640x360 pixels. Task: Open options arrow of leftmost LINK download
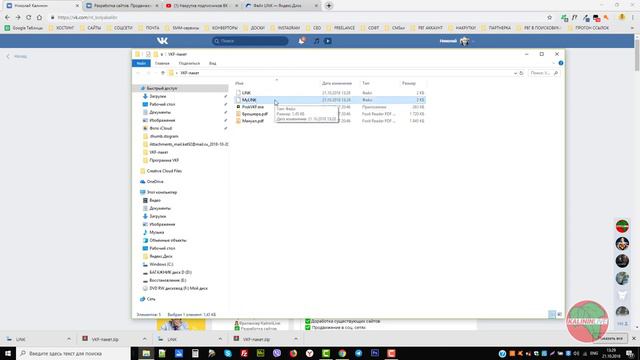pos(69,339)
